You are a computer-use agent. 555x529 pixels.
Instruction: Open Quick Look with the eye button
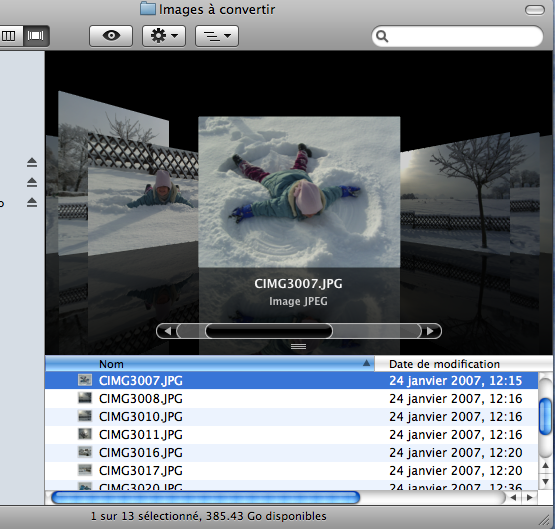point(111,36)
